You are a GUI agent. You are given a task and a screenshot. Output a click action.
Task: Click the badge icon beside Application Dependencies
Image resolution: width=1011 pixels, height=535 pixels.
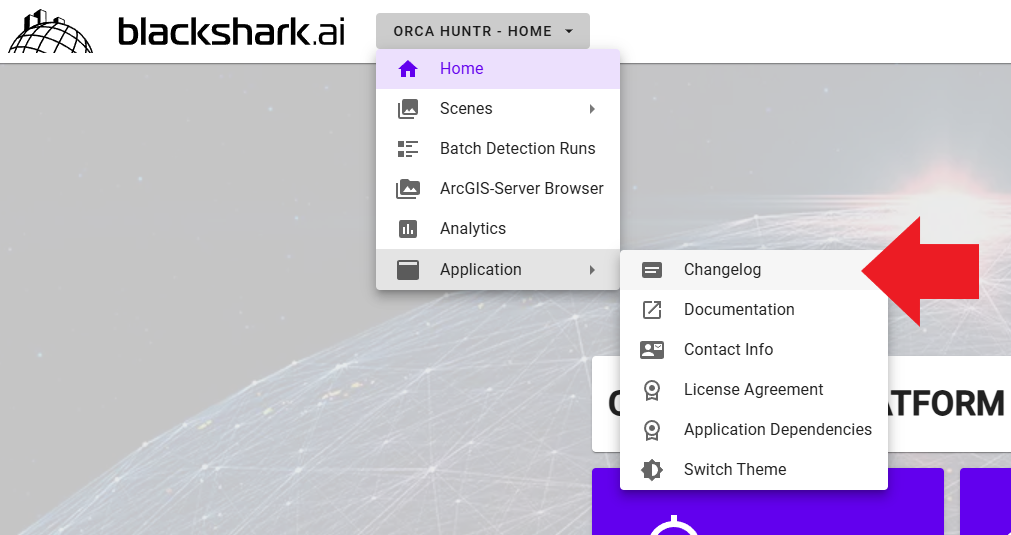coord(652,431)
